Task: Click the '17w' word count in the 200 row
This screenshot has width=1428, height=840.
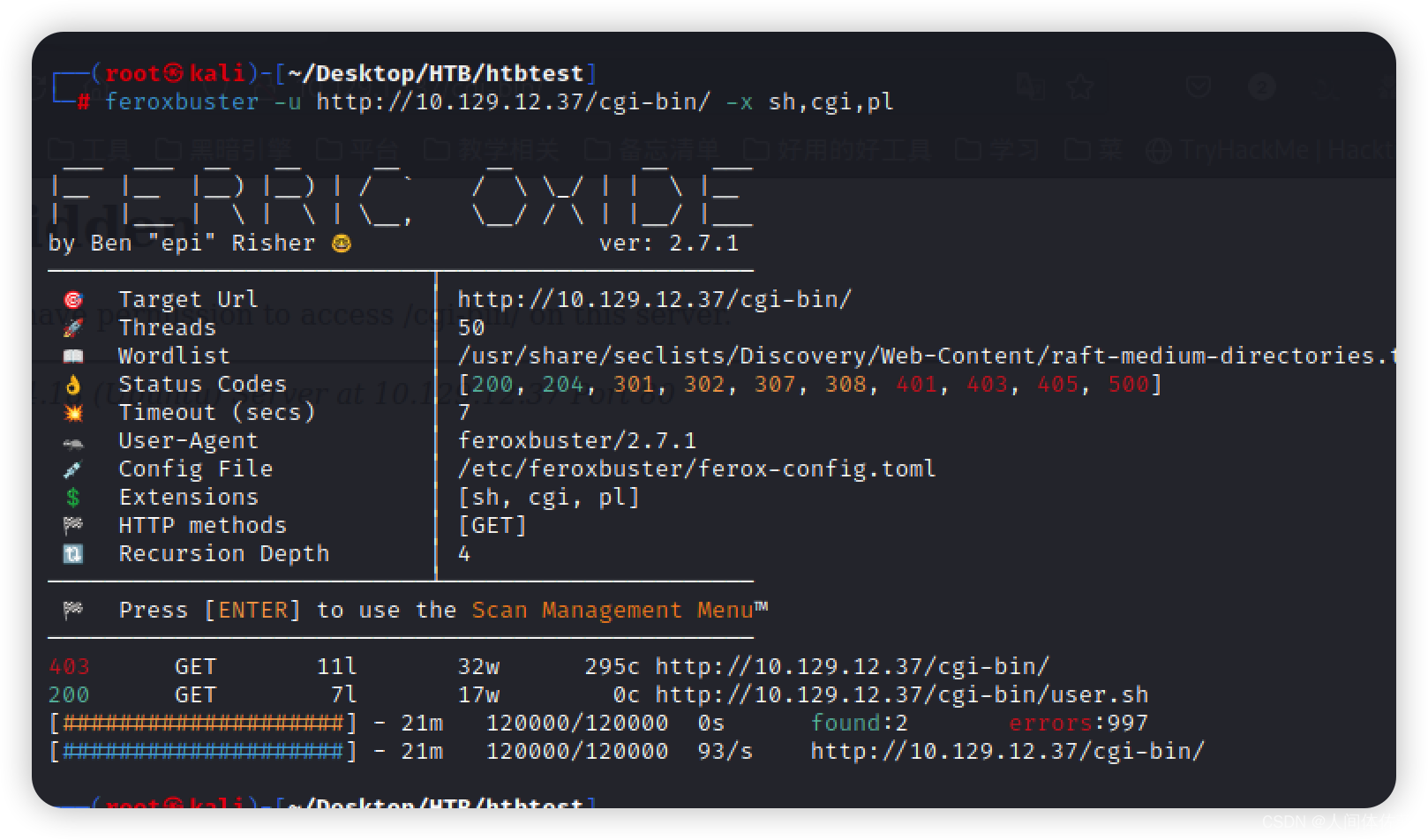Action: click(478, 695)
